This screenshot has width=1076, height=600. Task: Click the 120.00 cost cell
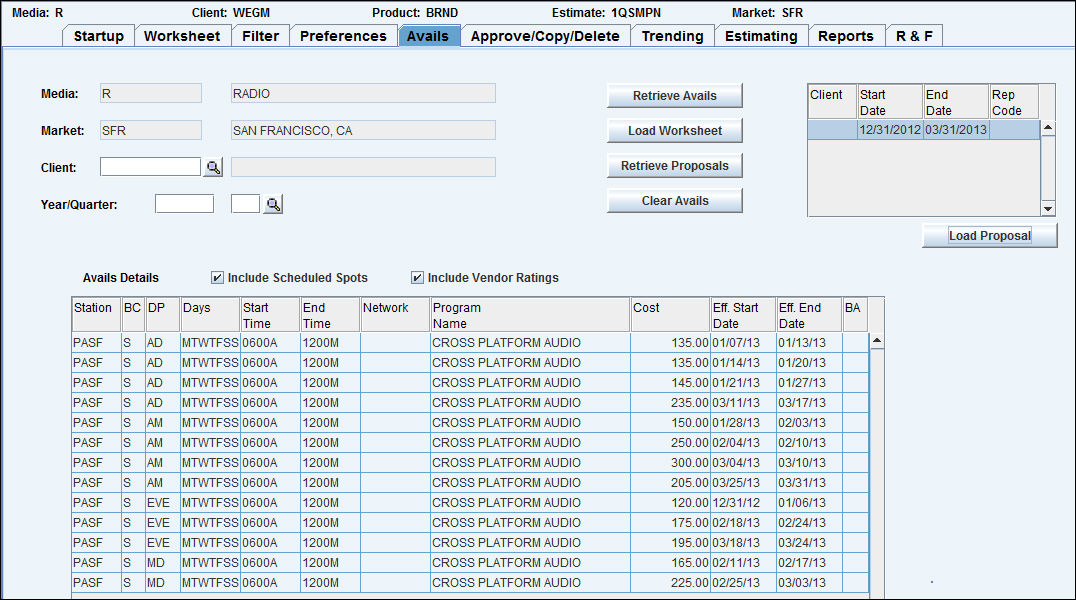[670, 503]
